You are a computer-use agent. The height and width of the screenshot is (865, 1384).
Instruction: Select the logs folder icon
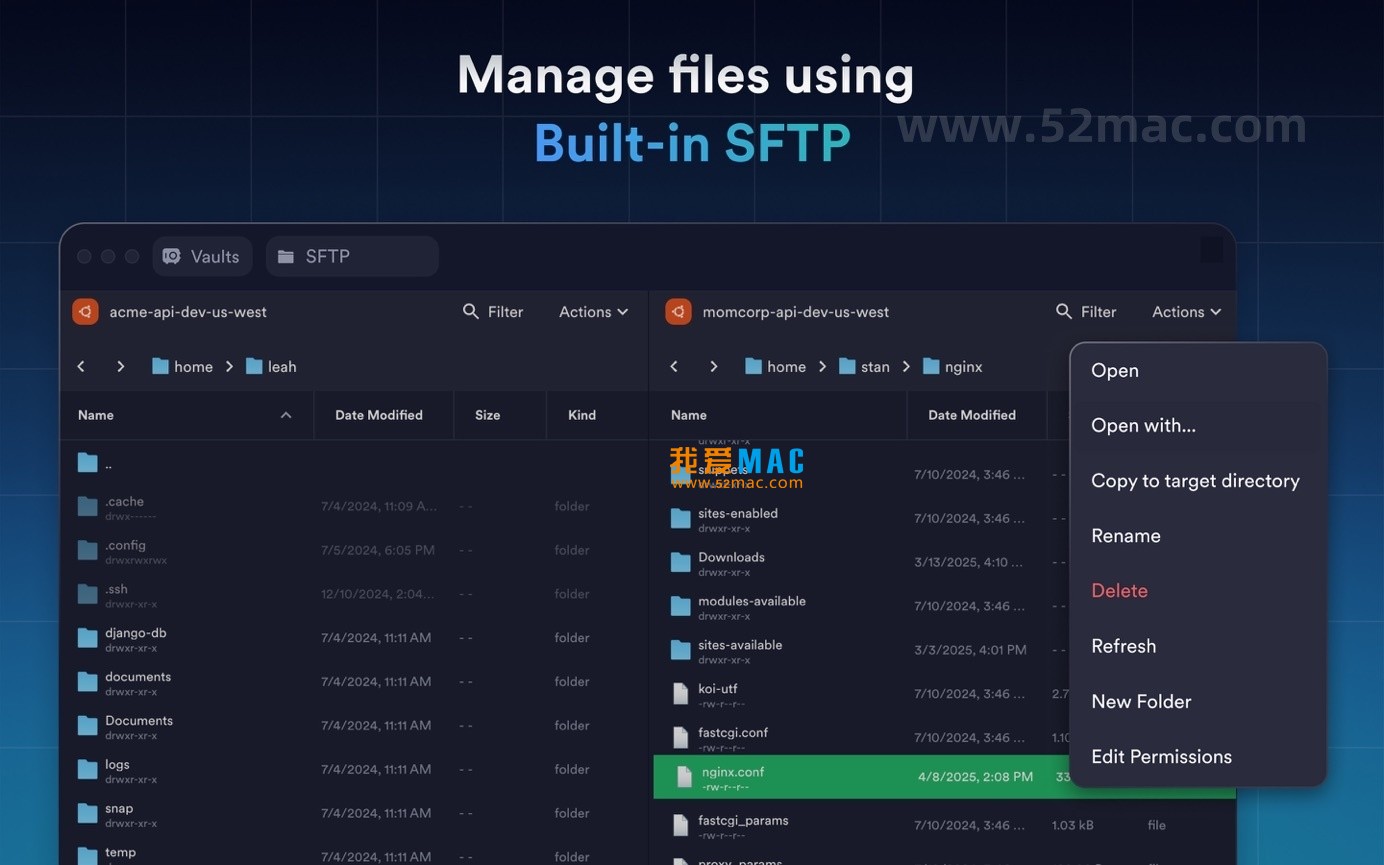88,771
